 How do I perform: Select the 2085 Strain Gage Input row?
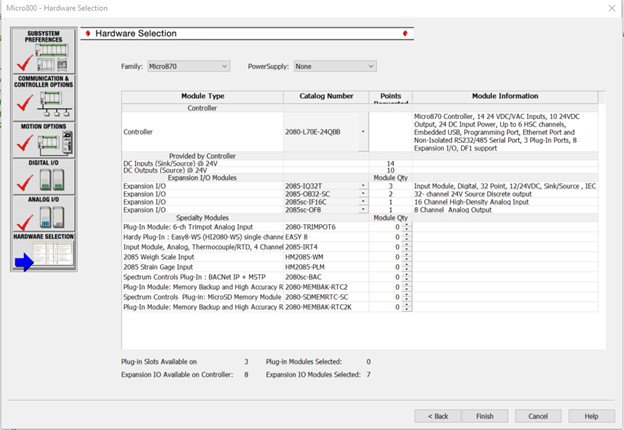tap(360, 267)
